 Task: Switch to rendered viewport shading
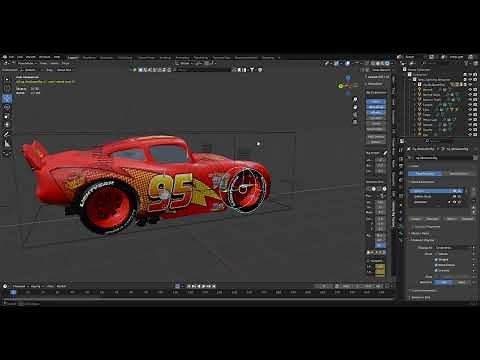pos(387,63)
